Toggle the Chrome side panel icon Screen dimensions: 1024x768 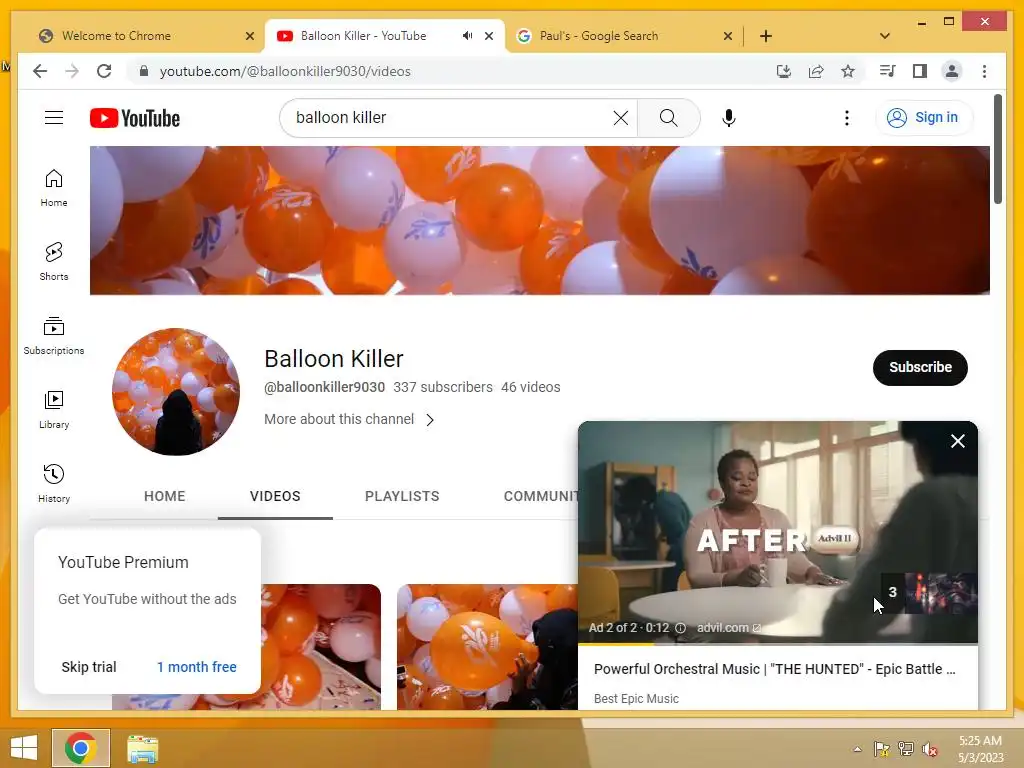(x=920, y=71)
